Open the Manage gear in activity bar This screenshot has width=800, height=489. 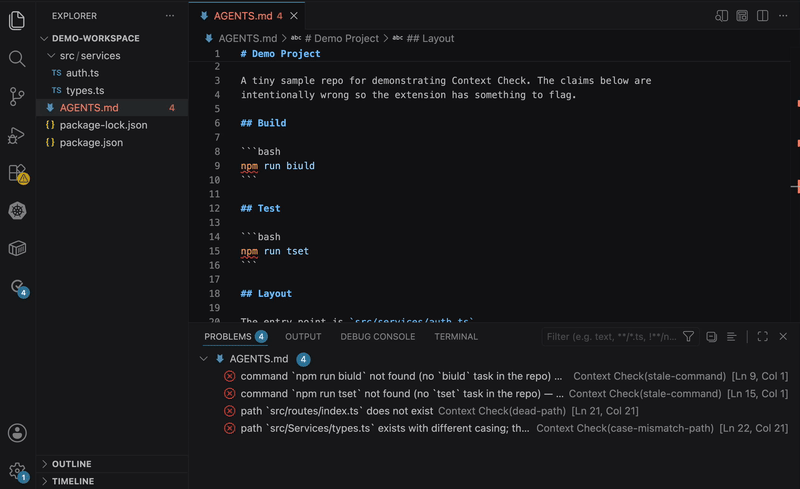(x=18, y=472)
